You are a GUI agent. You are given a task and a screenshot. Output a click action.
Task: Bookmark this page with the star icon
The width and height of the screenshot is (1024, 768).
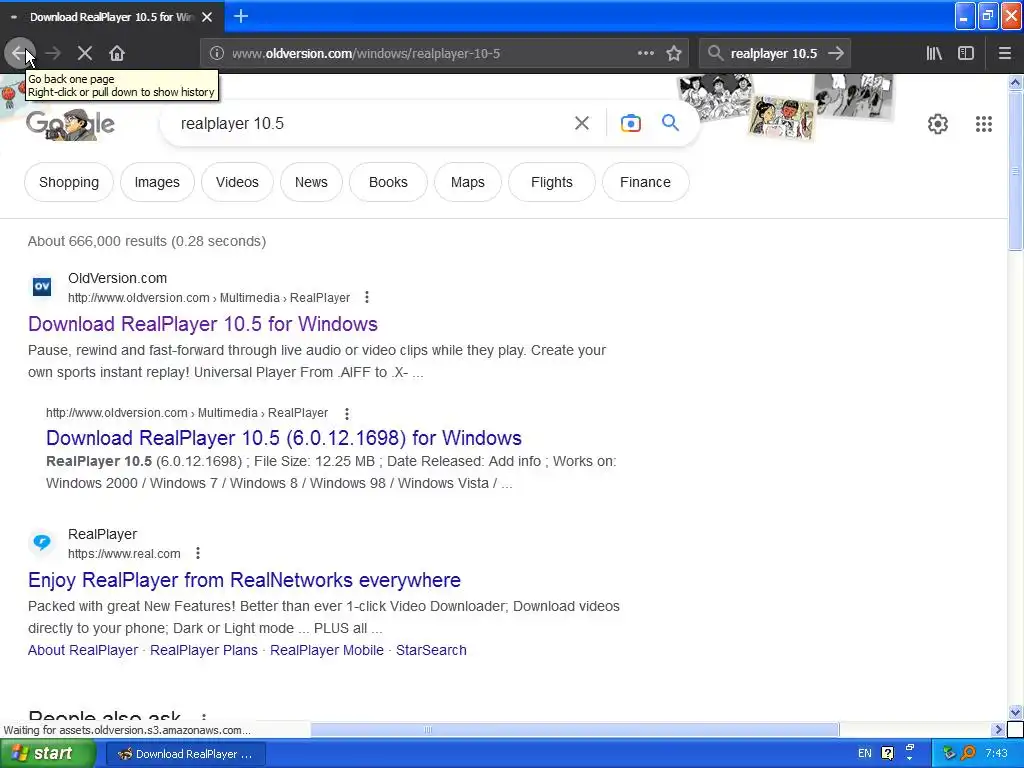coord(674,54)
